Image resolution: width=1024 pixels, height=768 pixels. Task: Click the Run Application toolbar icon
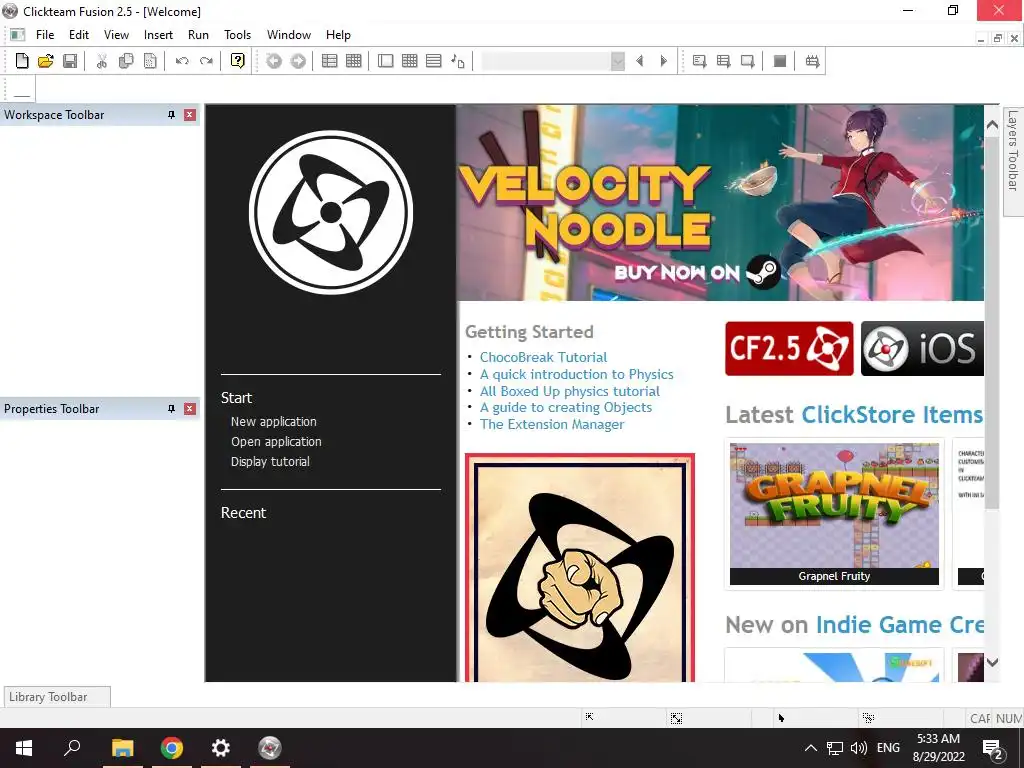724,61
